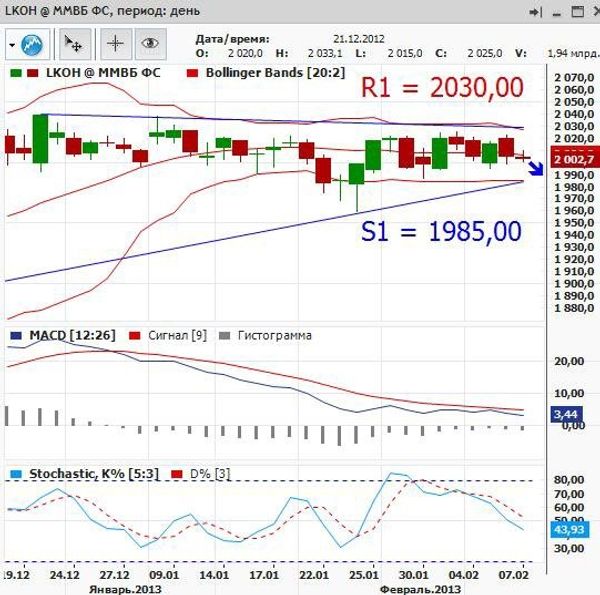Click the 04.02 date on time axis
Screen dimensions: 600x595
coord(463,575)
